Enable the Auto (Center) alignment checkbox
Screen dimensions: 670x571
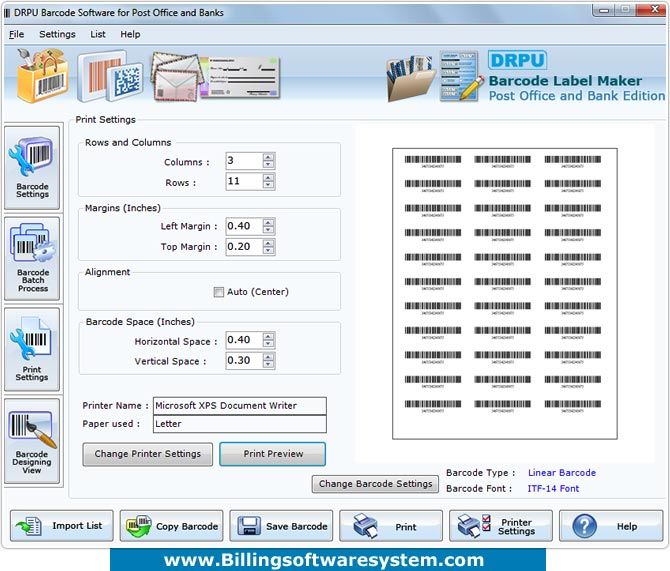pyautogui.click(x=218, y=292)
